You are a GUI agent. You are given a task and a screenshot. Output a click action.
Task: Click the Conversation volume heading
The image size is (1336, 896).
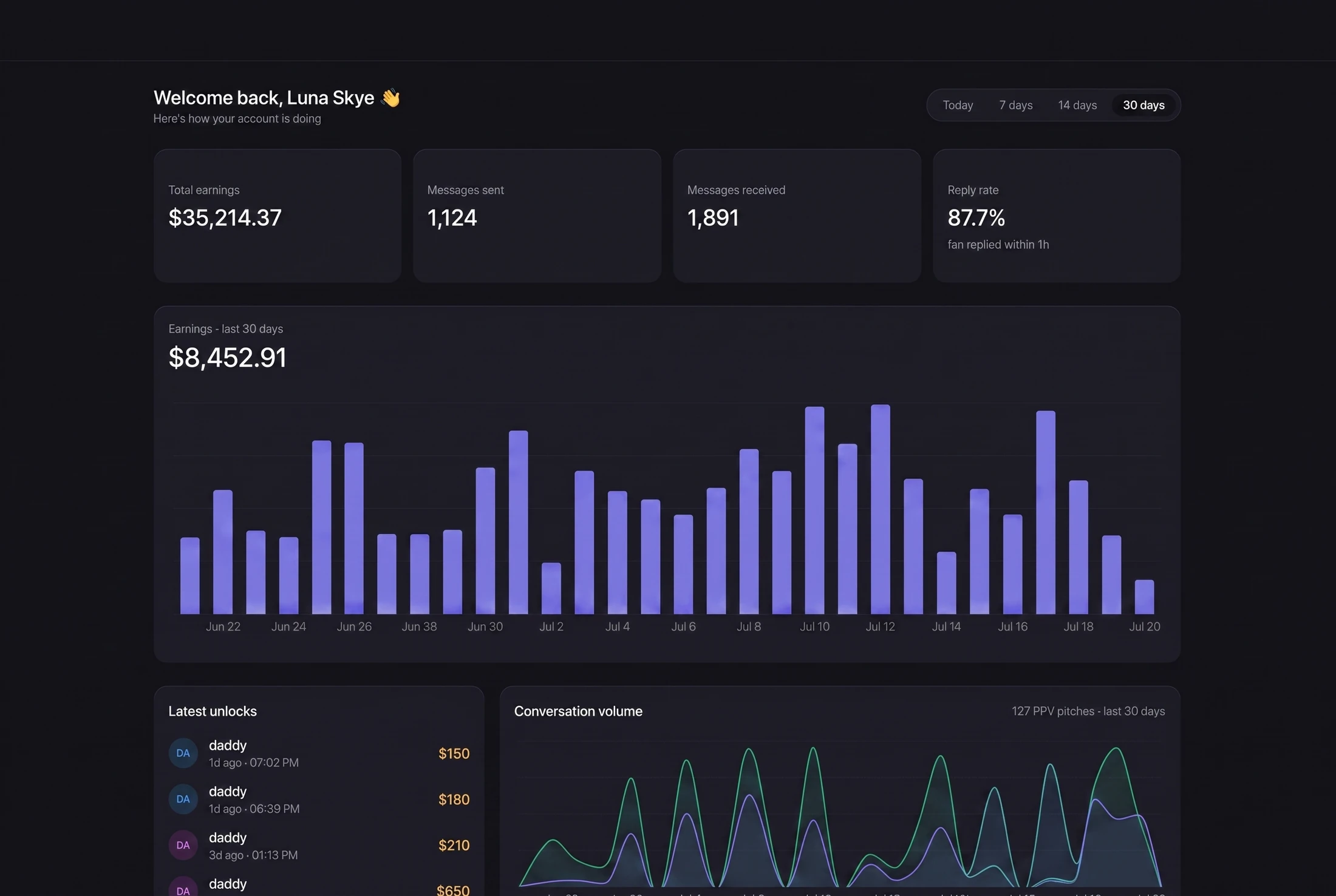(578, 711)
